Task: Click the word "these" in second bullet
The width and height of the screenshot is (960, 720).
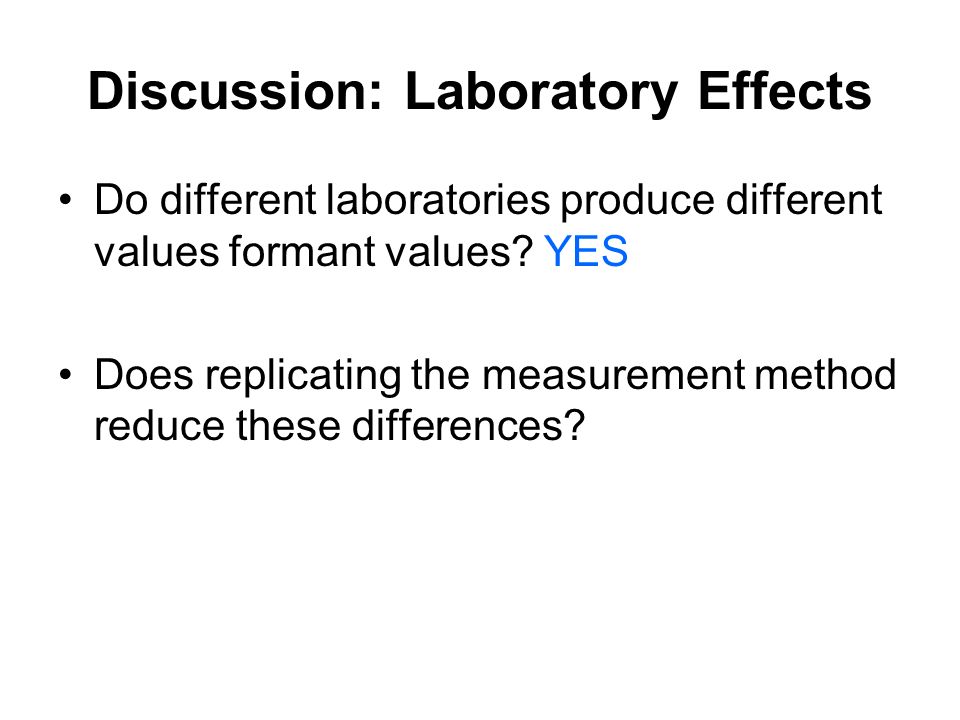Action: 288,425
